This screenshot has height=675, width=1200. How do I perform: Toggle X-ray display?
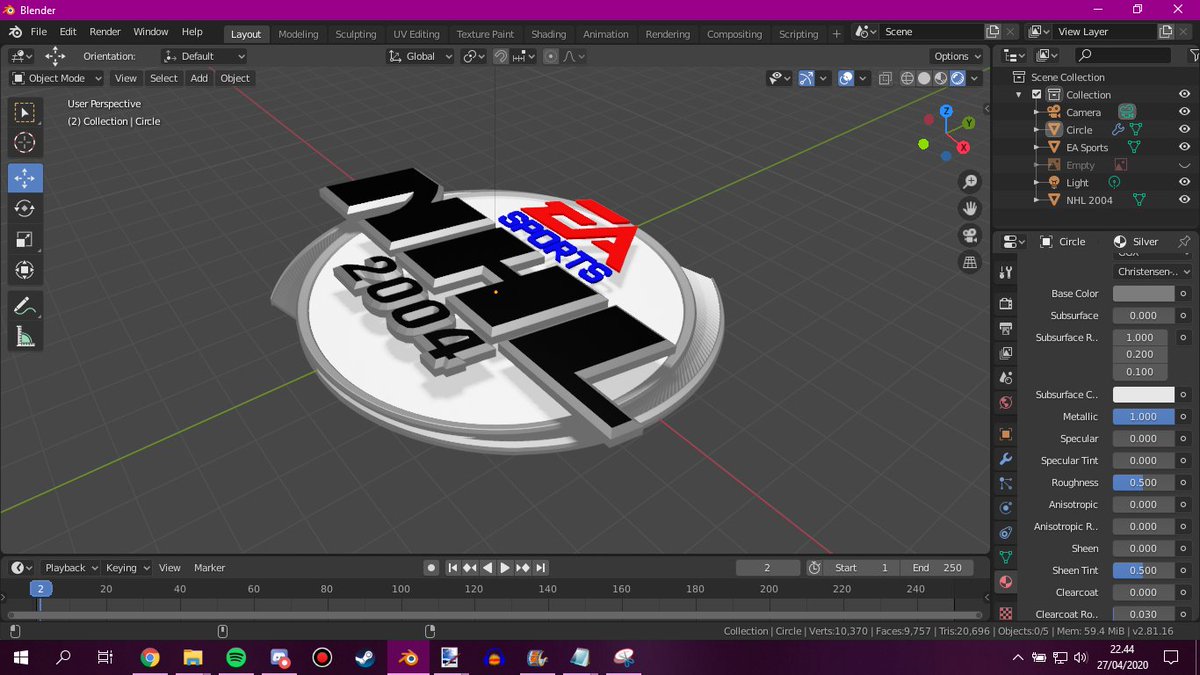pyautogui.click(x=886, y=78)
